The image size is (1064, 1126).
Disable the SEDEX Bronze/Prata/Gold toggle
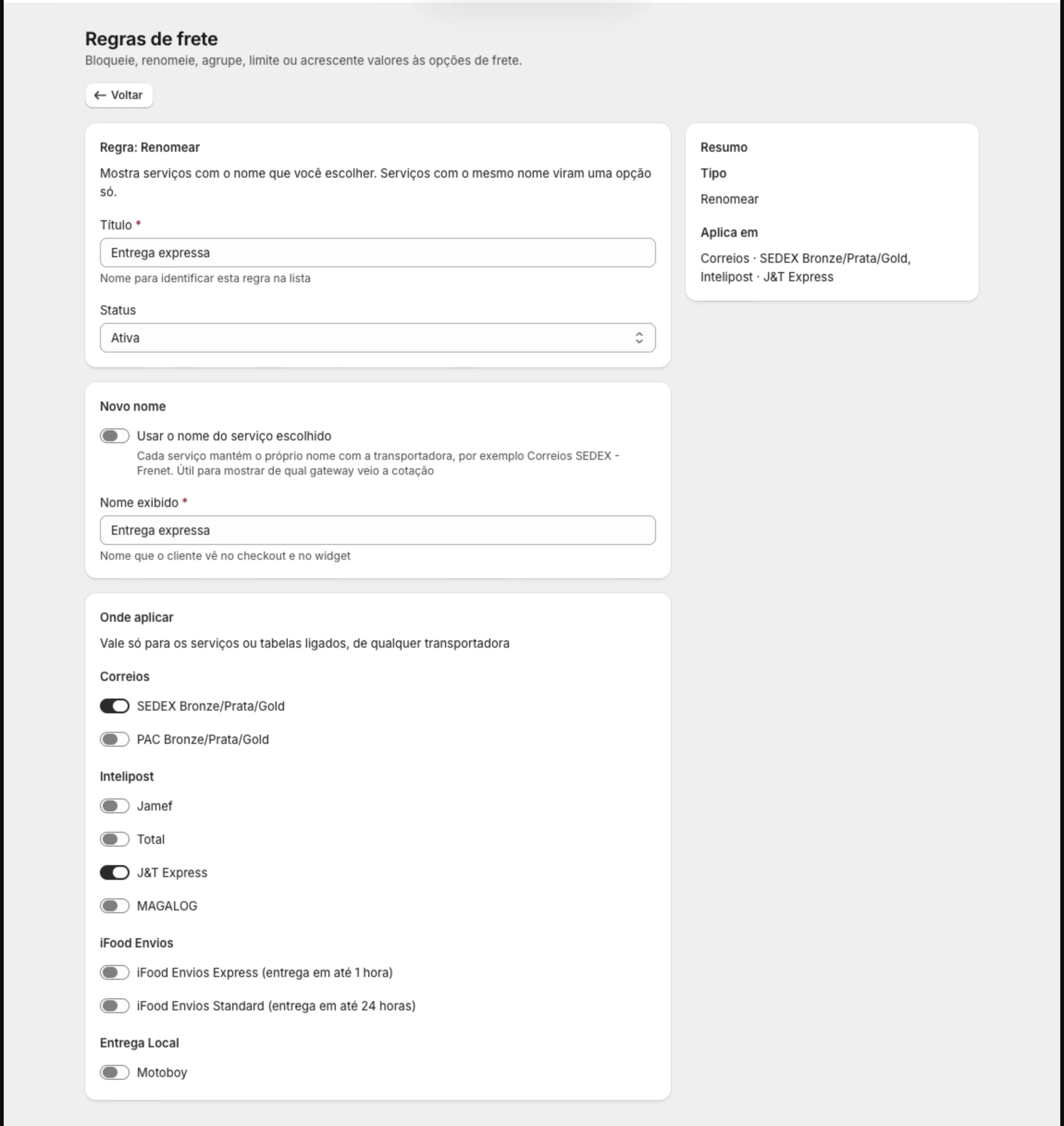click(115, 706)
